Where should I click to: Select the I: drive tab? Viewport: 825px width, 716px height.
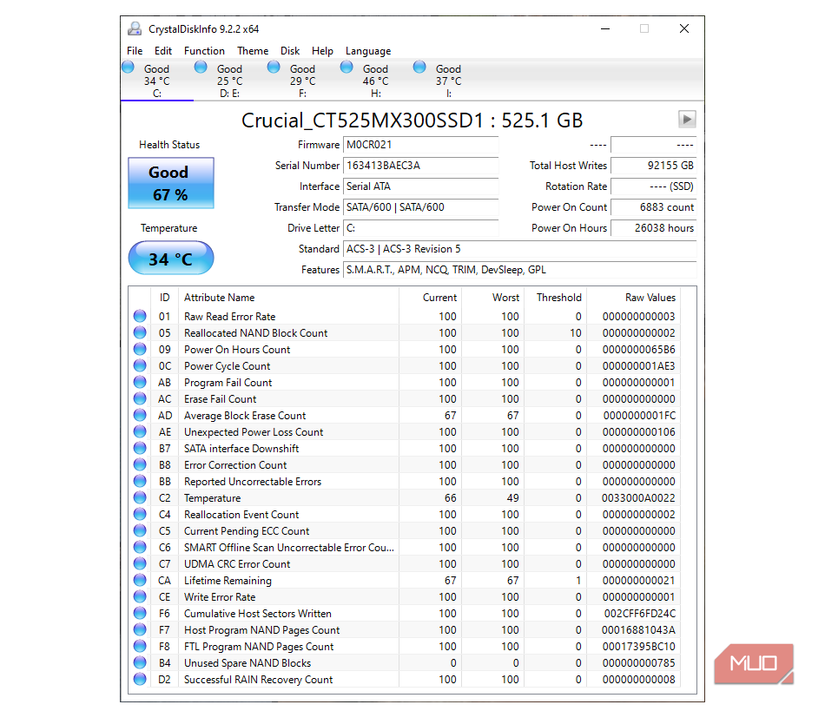click(x=448, y=80)
